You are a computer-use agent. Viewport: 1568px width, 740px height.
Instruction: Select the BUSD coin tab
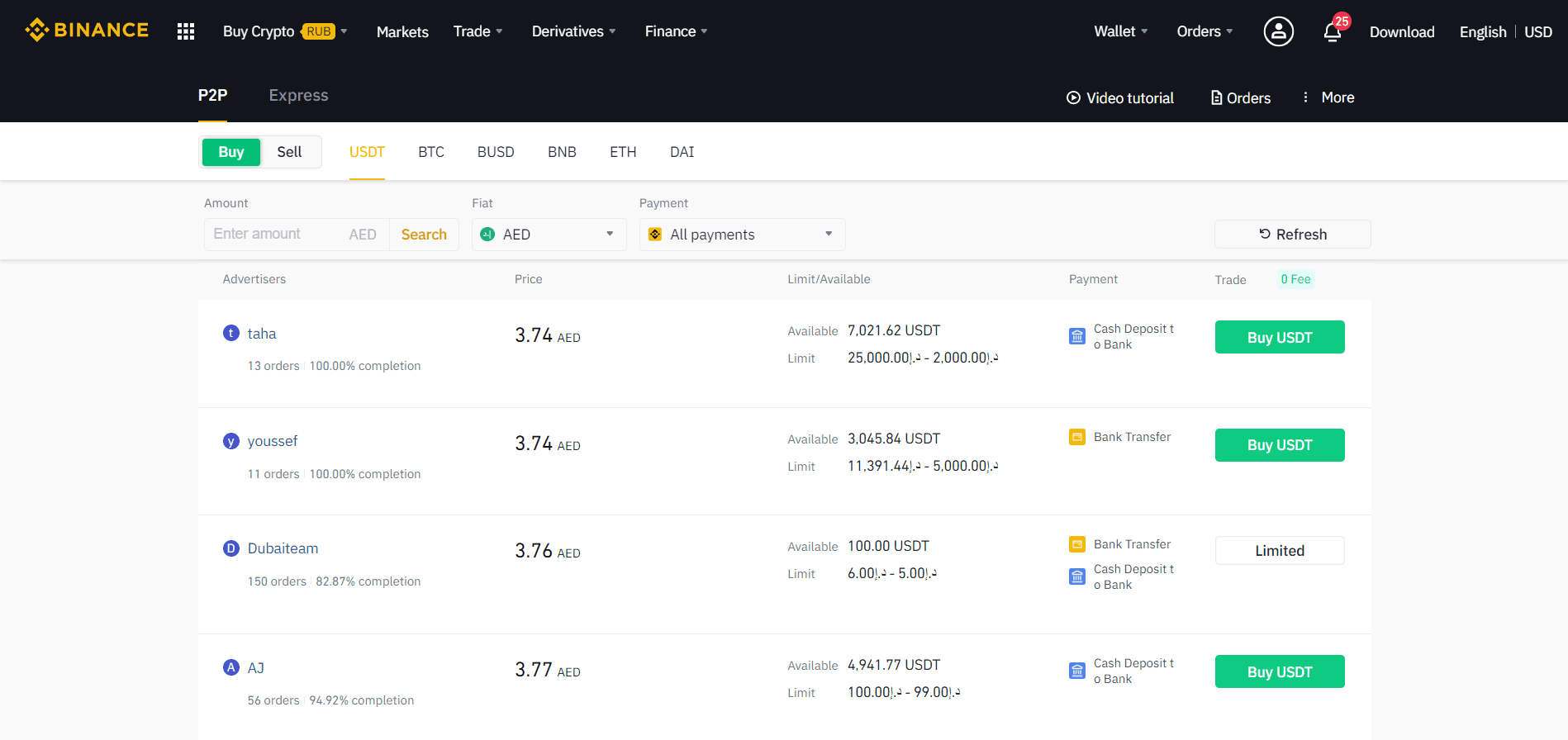click(496, 152)
